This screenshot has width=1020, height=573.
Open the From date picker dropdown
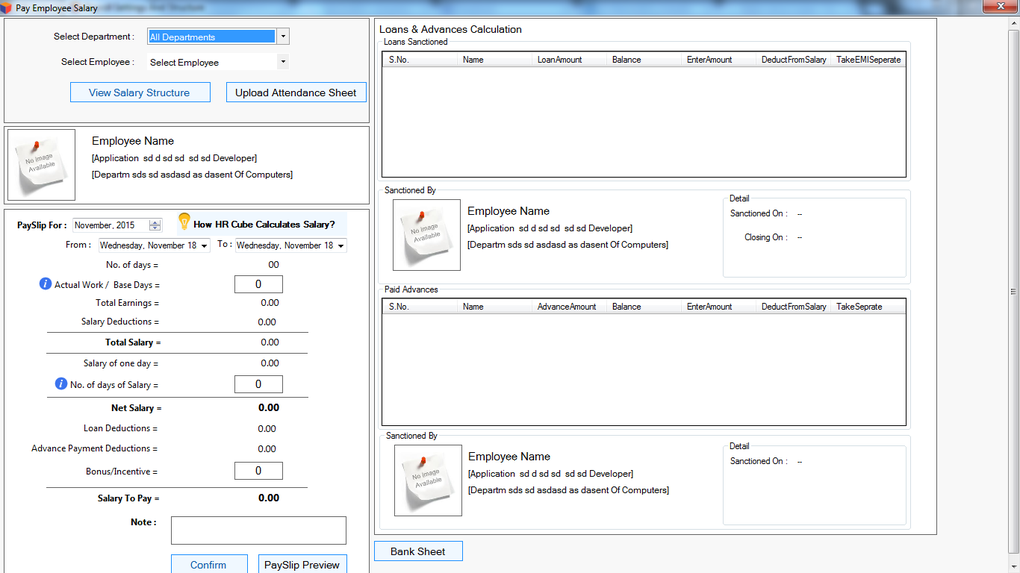pyautogui.click(x=204, y=245)
